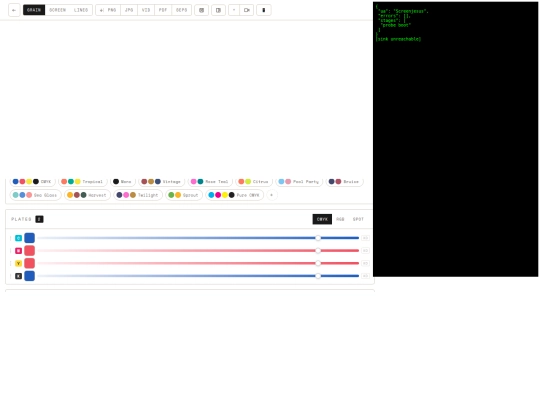Image resolution: width=540 pixels, height=405 pixels.
Task: Apply the Vintage palette preset
Action: [x=161, y=181]
